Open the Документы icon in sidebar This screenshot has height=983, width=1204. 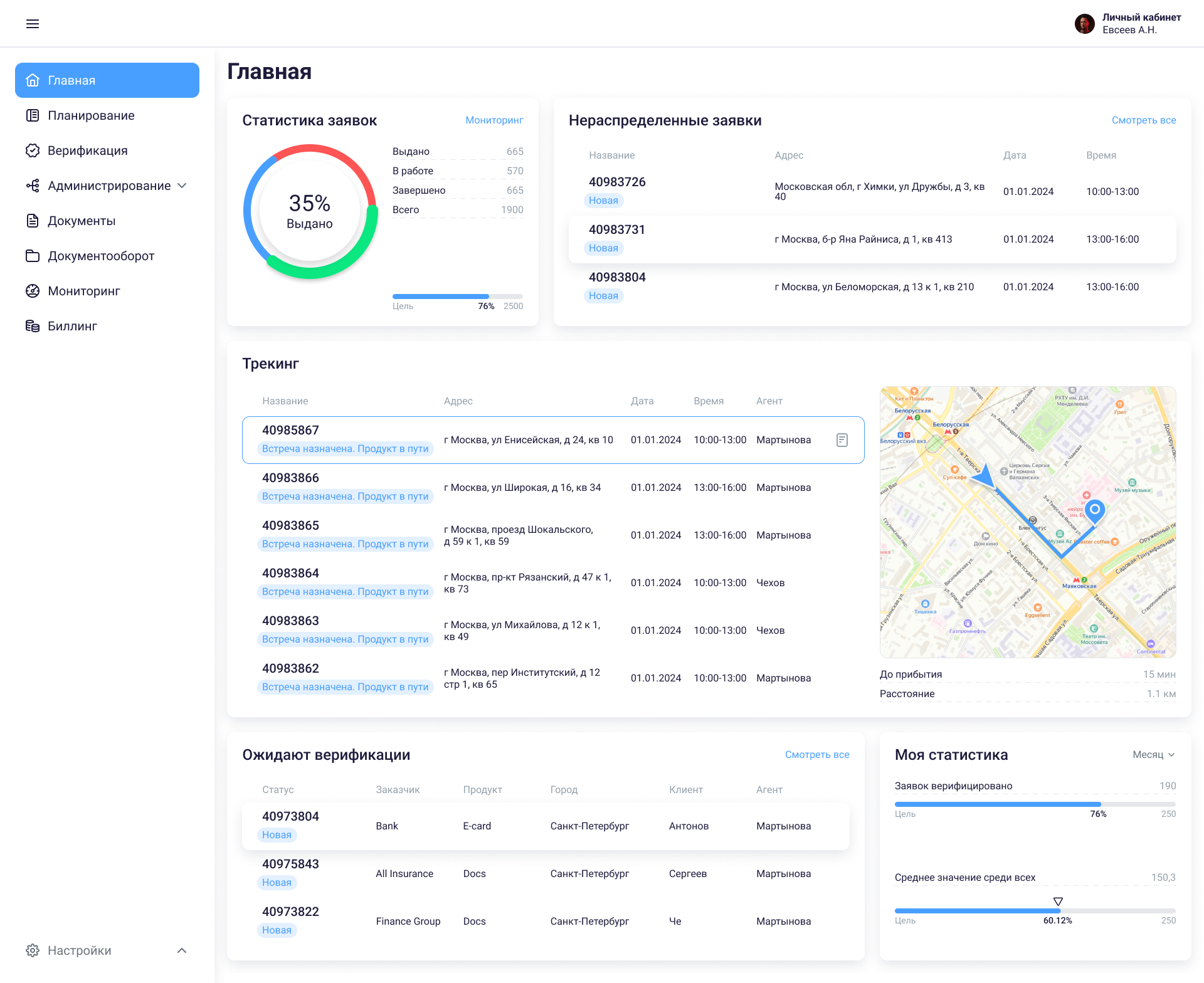[33, 221]
